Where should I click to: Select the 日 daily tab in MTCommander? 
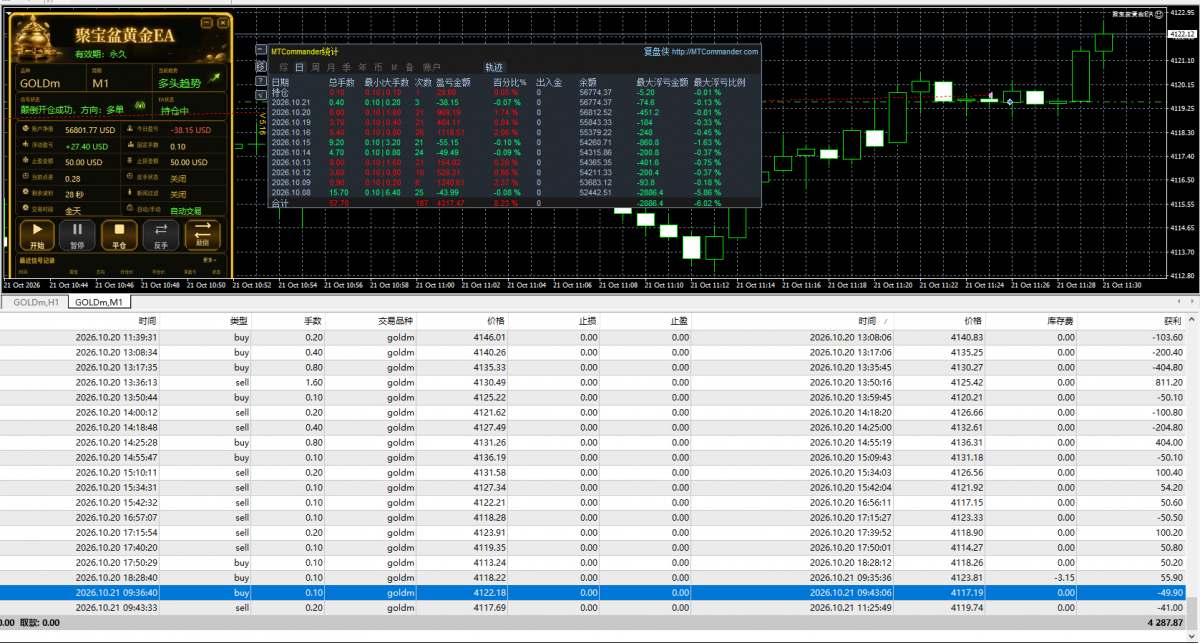299,67
